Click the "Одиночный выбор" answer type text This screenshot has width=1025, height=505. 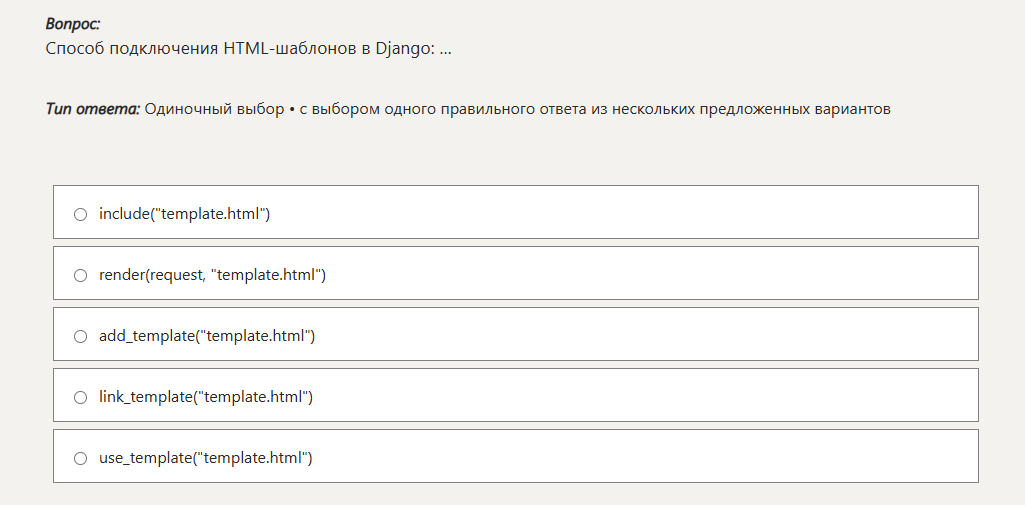(x=214, y=109)
